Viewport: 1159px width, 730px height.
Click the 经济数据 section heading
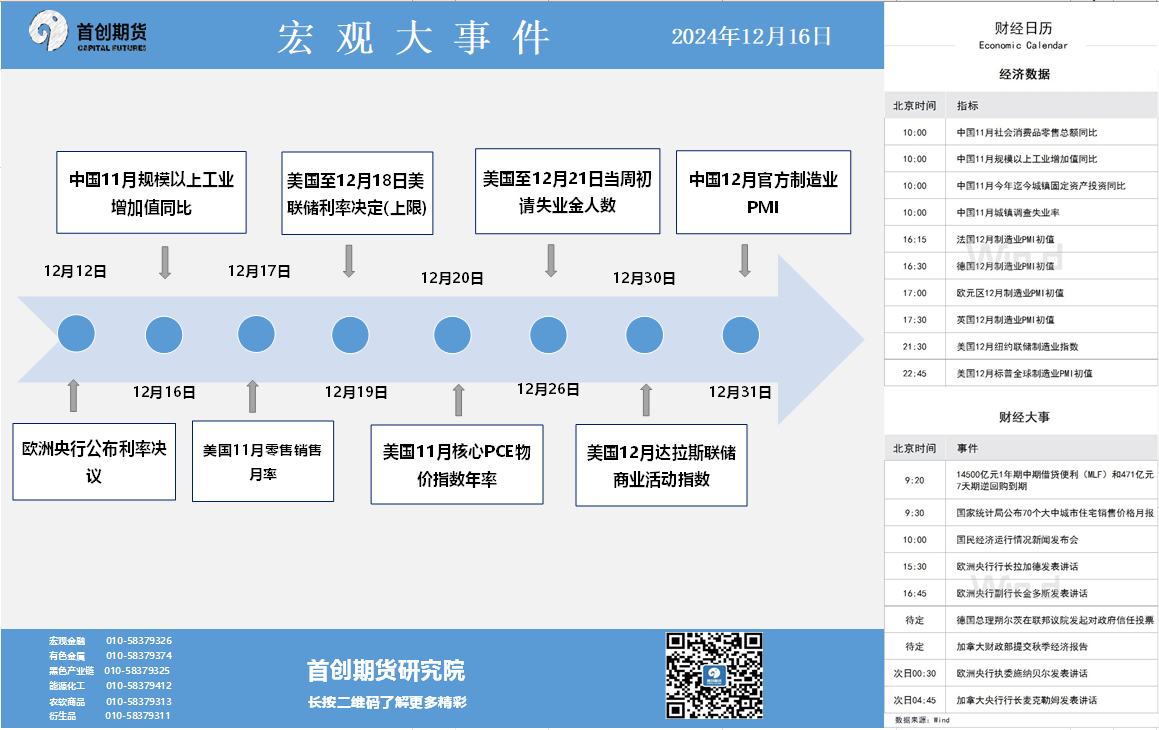point(1024,74)
